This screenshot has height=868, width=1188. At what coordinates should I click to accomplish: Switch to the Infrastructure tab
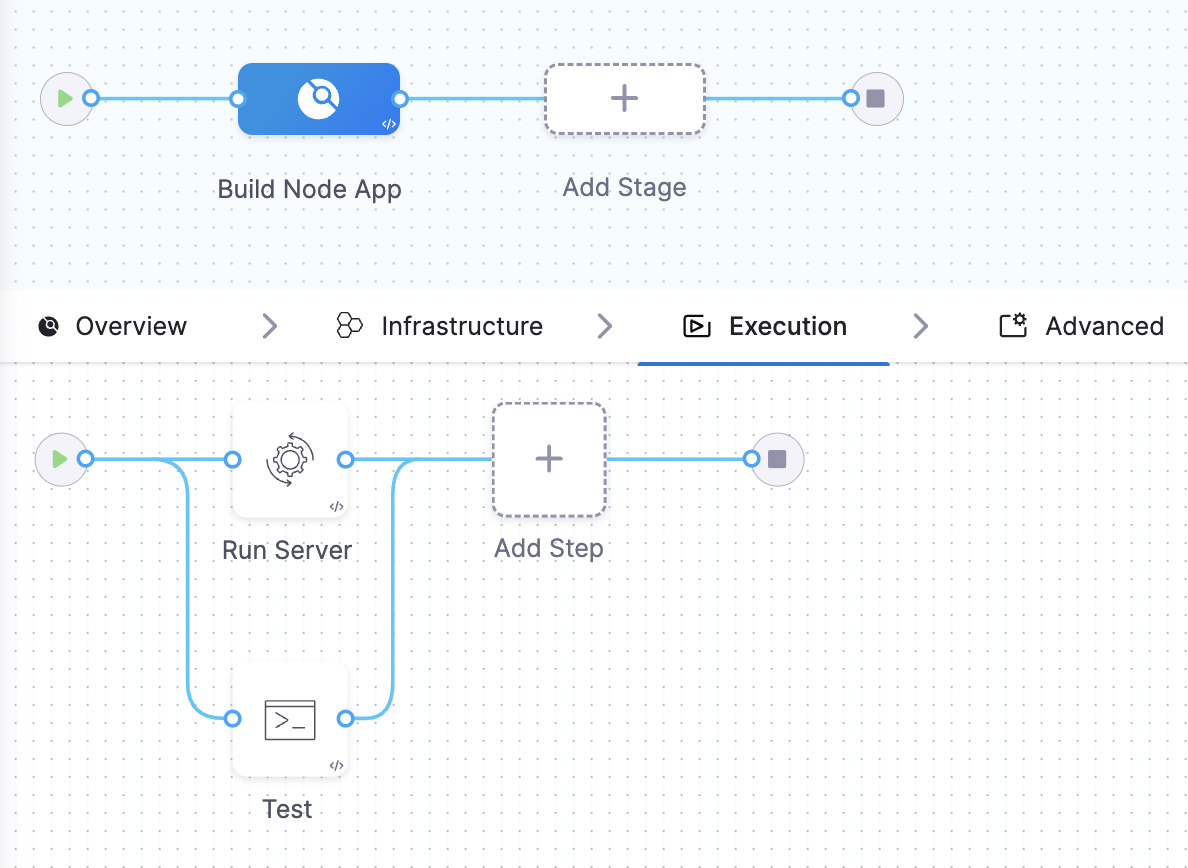point(439,326)
